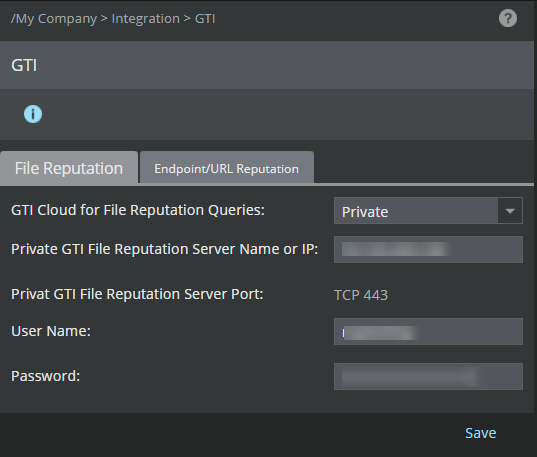Open the help question mark icon
This screenshot has width=537, height=457.
pyautogui.click(x=508, y=18)
